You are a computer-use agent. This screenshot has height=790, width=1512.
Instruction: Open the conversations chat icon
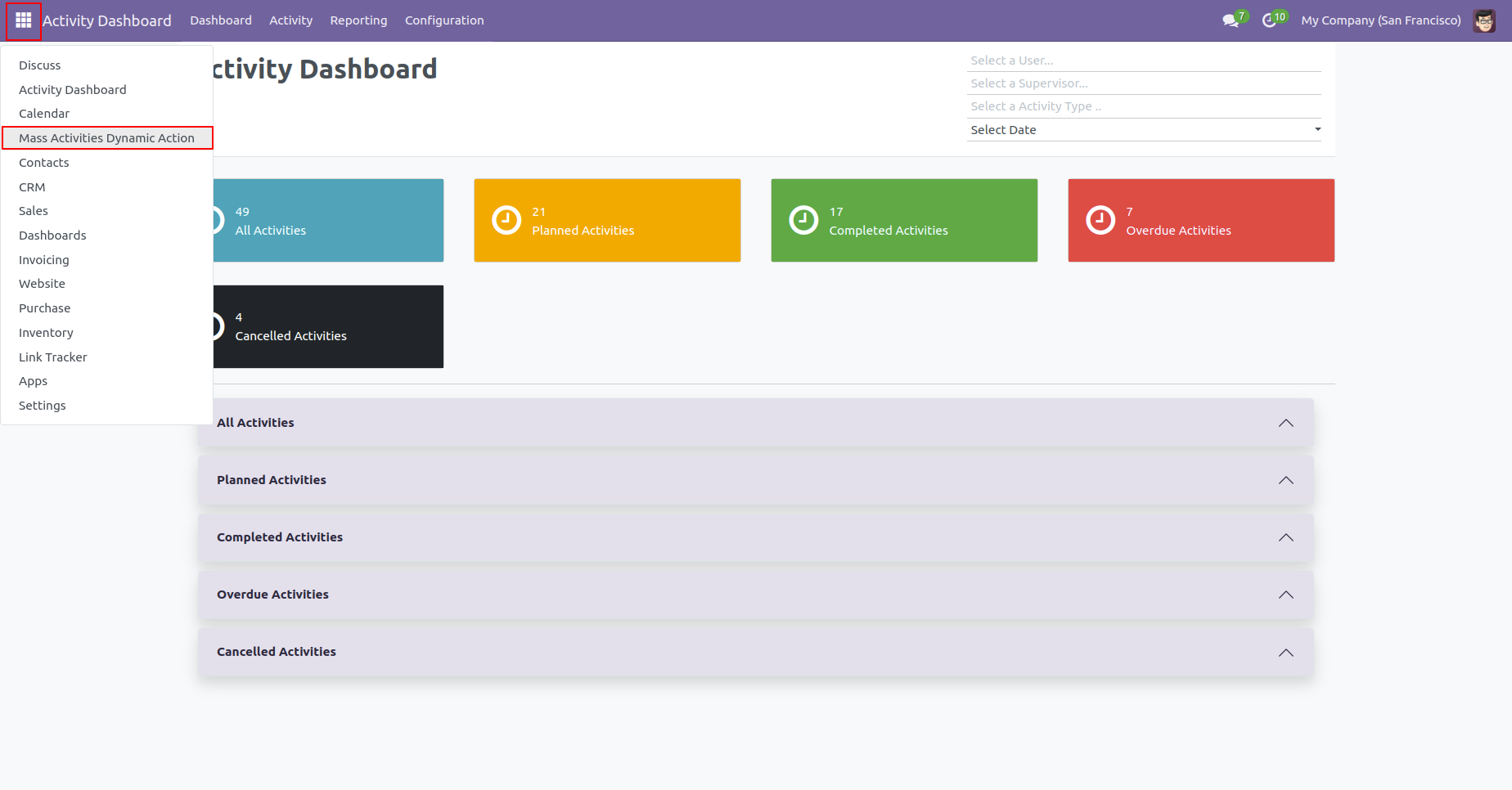tap(1231, 20)
